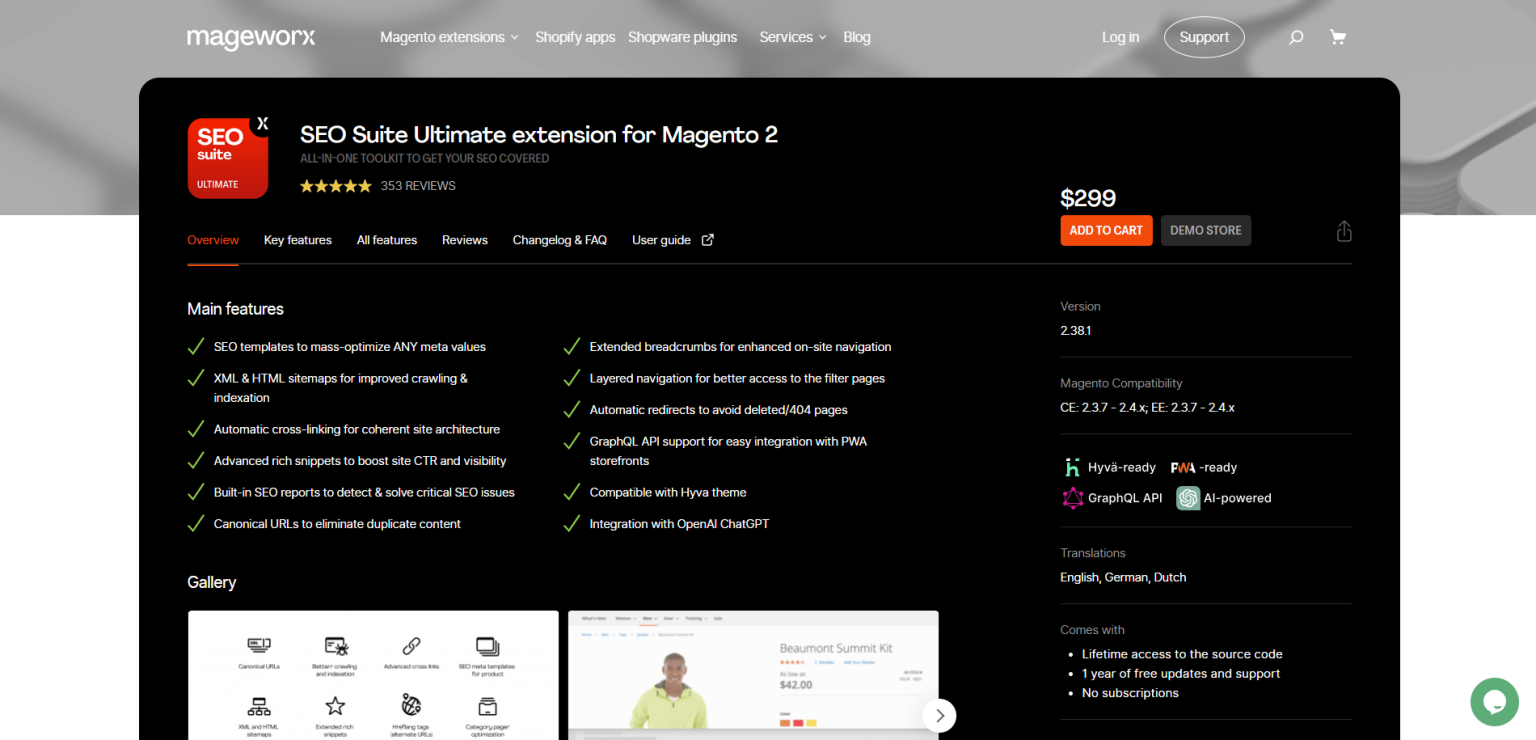Open the DEMO STORE page
This screenshot has width=1536, height=740.
(1205, 230)
